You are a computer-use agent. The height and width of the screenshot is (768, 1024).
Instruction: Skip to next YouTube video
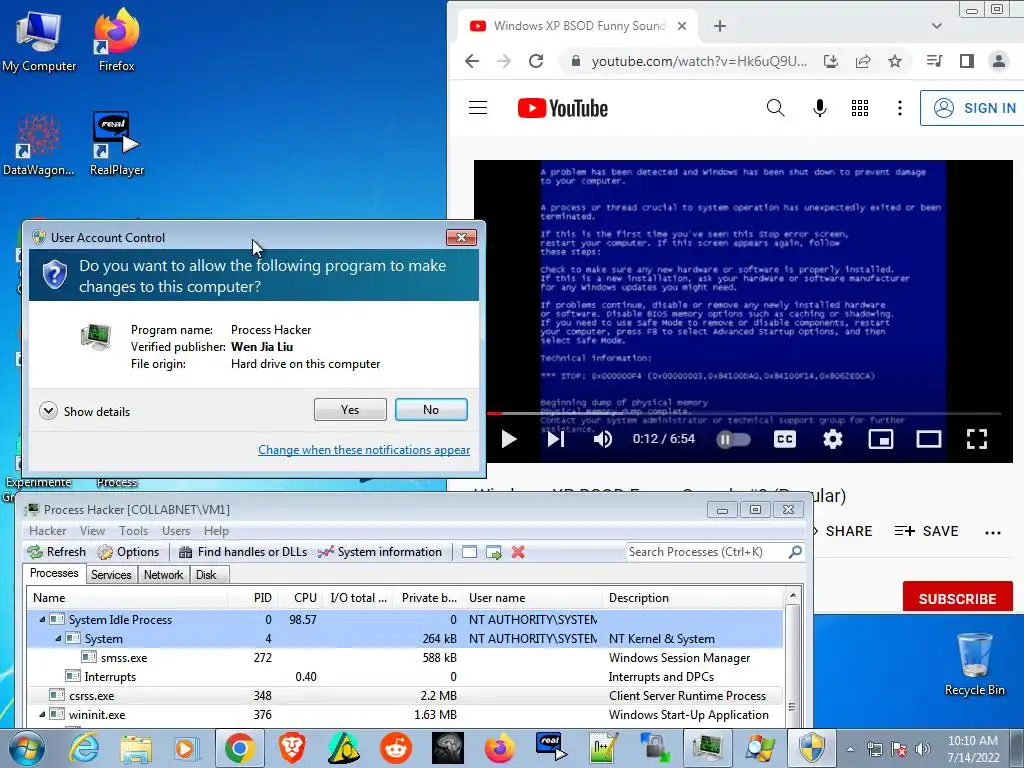click(556, 439)
